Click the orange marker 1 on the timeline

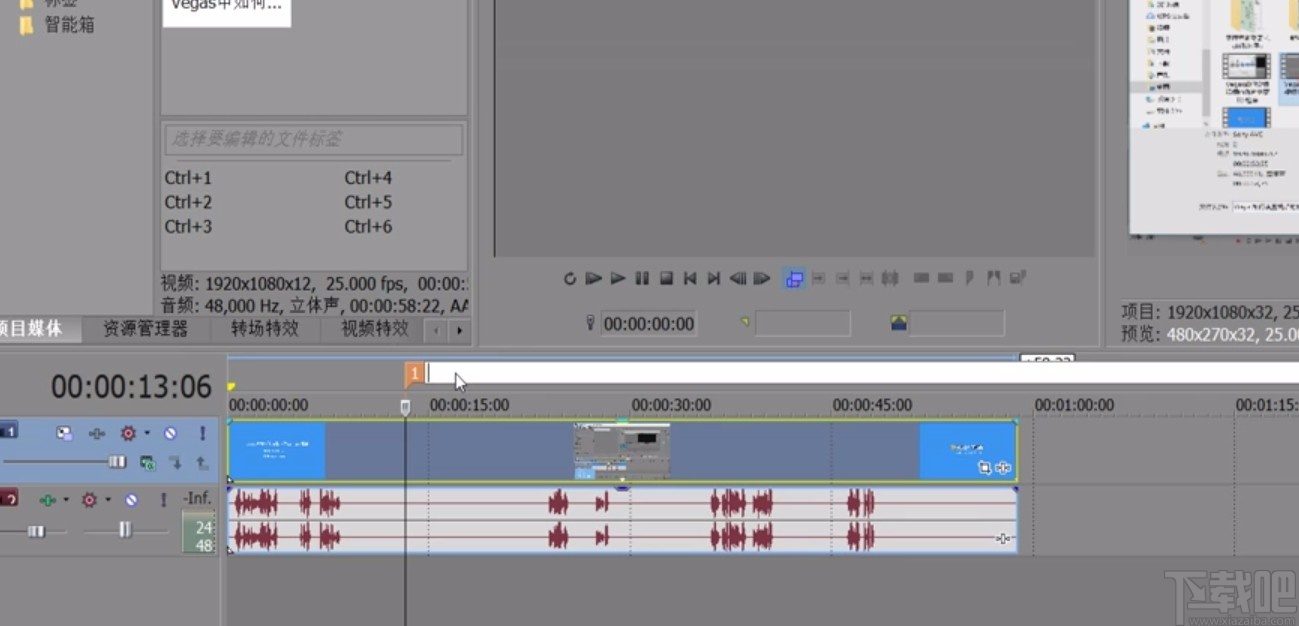(x=414, y=374)
